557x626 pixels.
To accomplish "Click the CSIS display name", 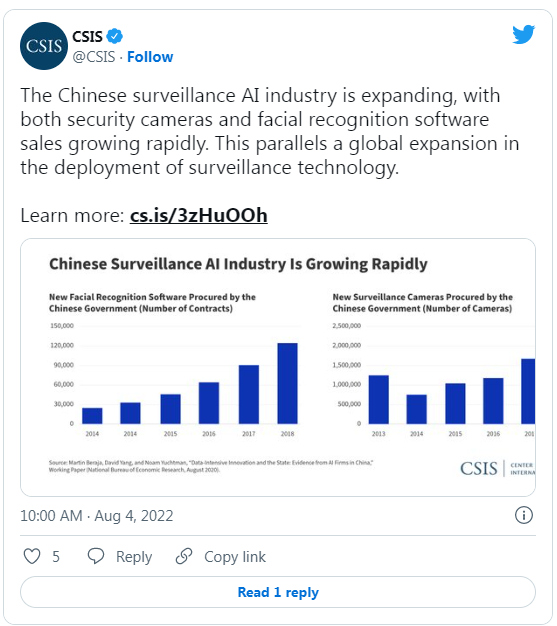I will tap(87, 37).
